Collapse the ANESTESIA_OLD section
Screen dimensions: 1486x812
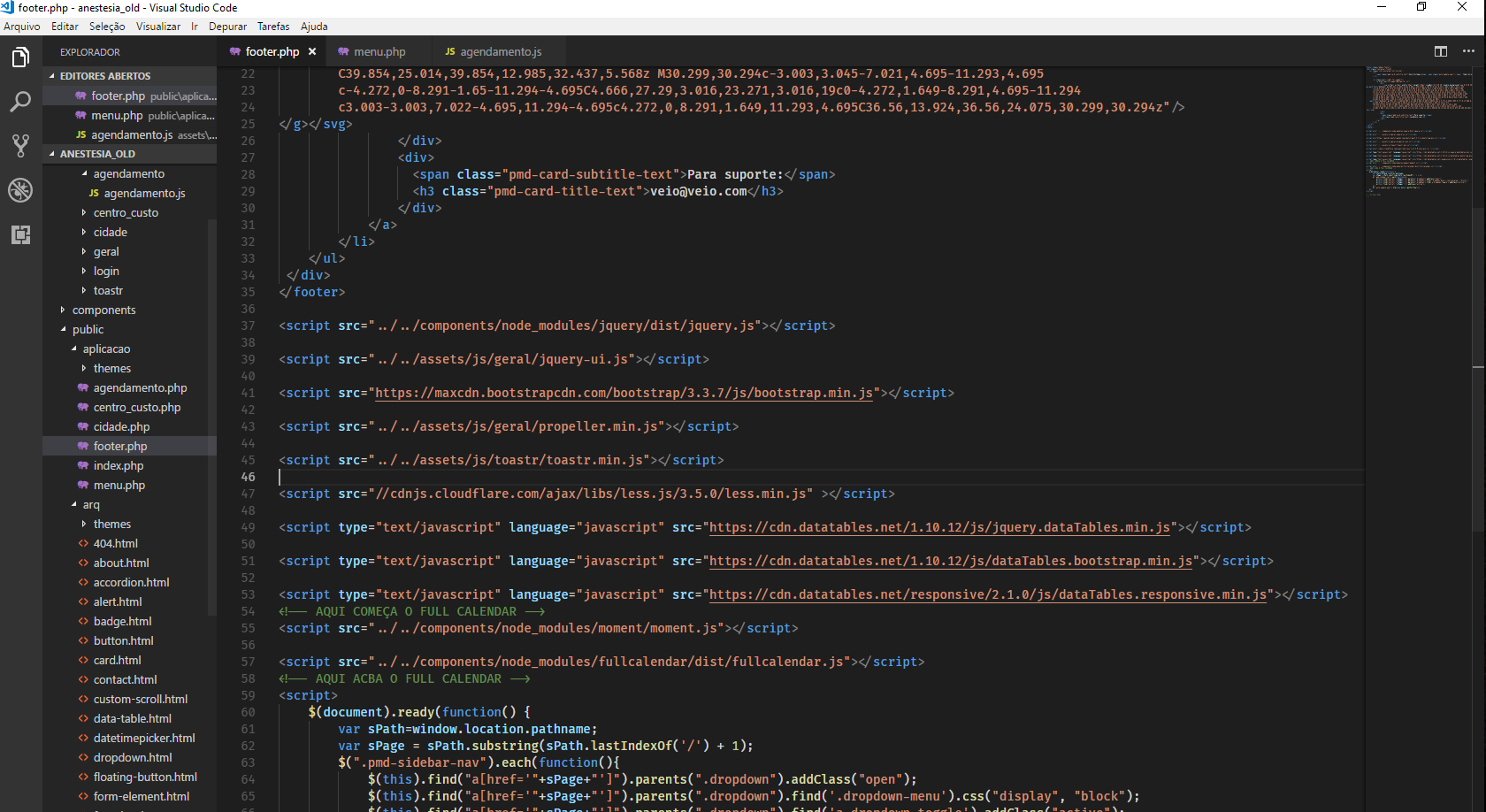point(129,154)
